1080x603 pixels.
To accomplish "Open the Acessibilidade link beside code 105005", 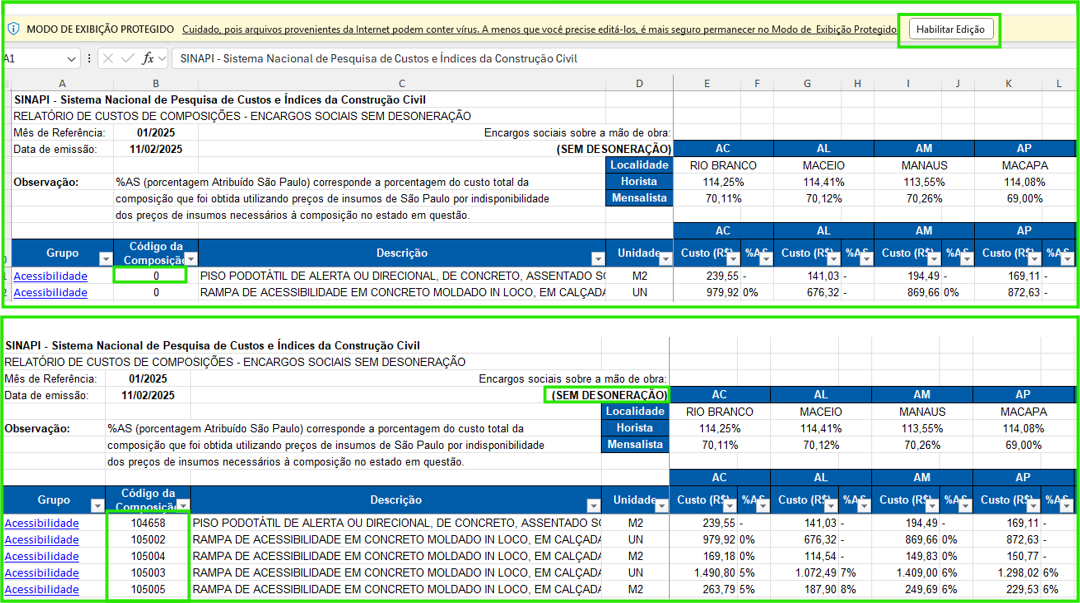I will (x=41, y=590).
